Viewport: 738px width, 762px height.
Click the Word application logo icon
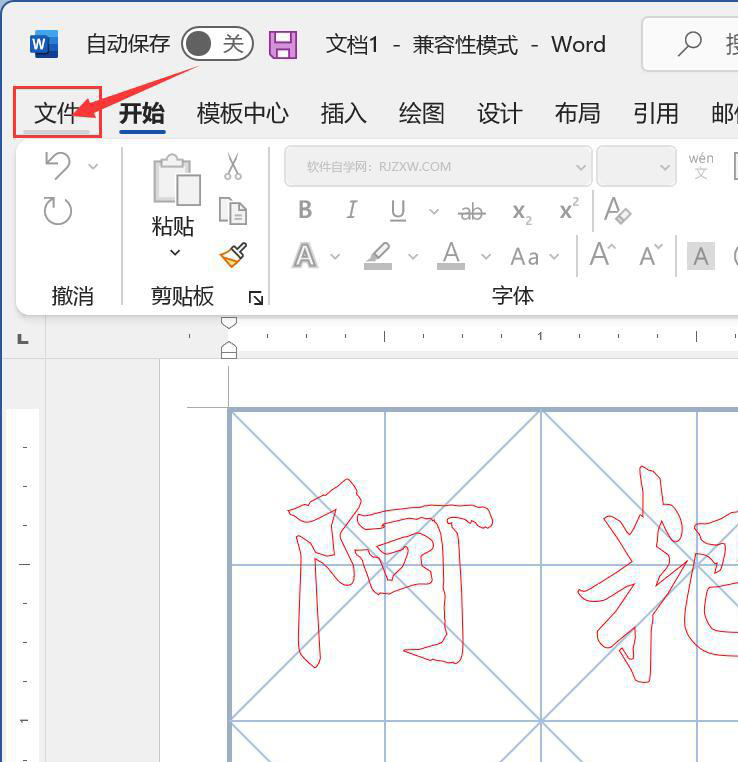coord(44,44)
